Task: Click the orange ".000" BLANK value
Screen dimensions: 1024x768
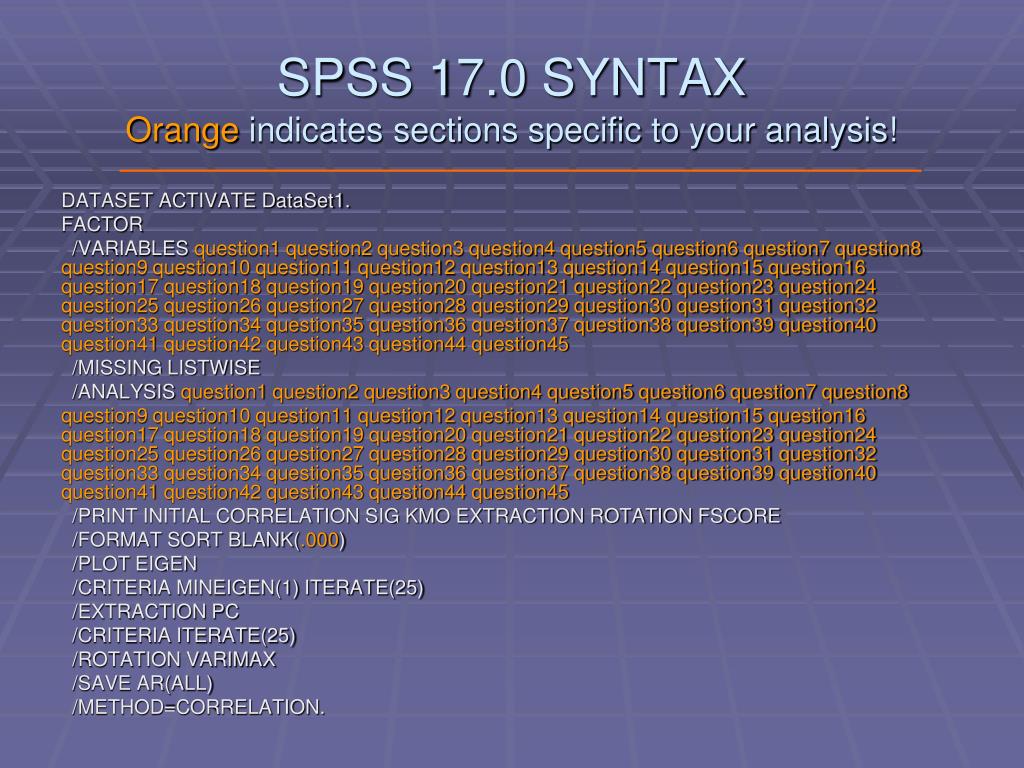Action: click(320, 540)
